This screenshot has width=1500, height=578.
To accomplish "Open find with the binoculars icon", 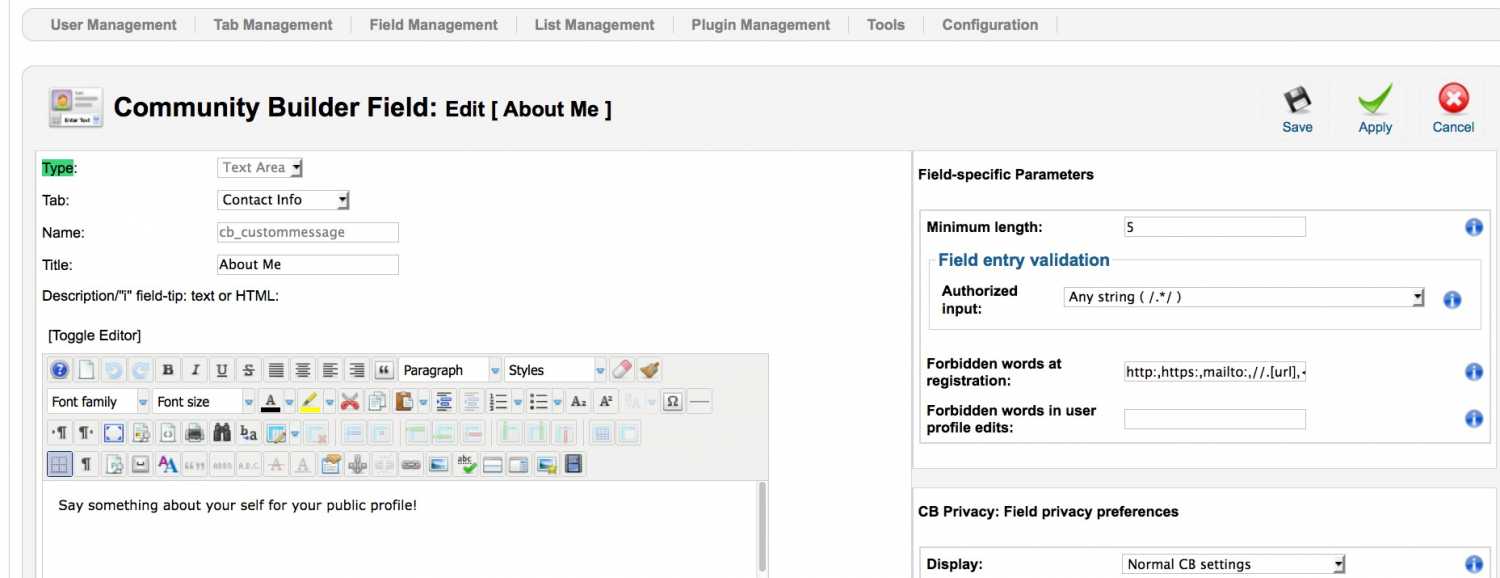I will tap(222, 433).
